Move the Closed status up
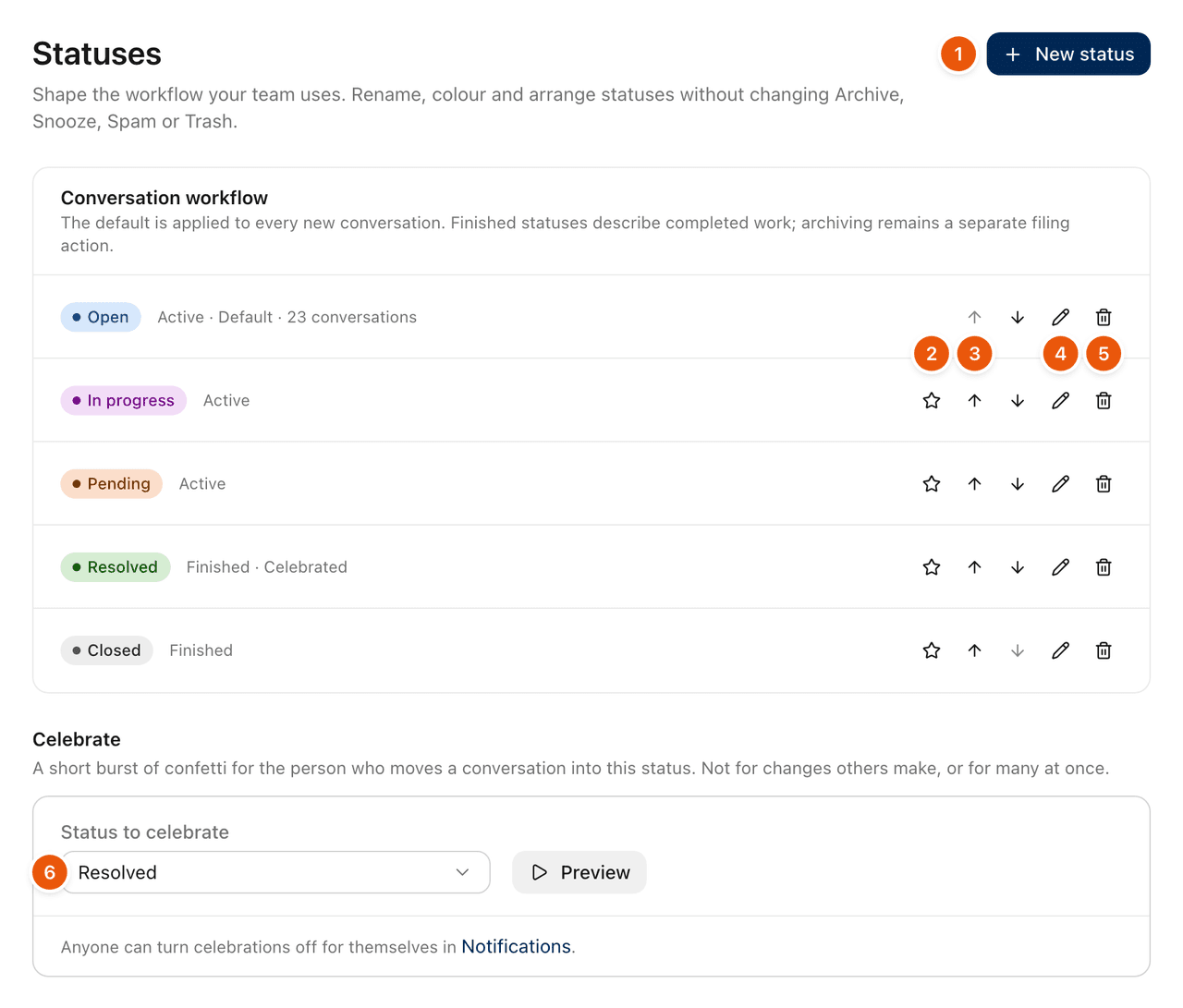Screen dimensions: 1183x1008 tap(974, 650)
